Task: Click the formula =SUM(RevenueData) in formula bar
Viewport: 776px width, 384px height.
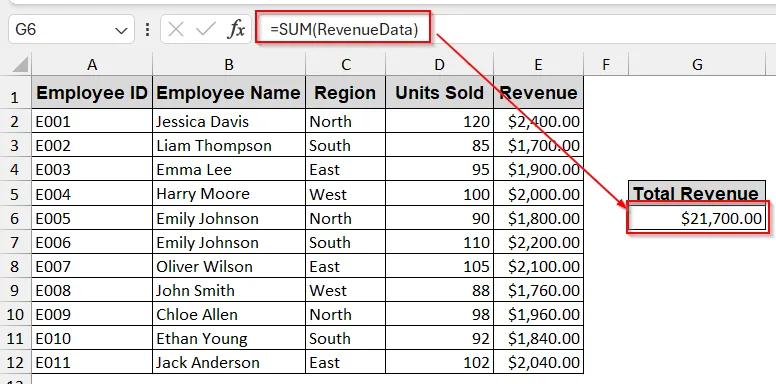Action: 344,30
